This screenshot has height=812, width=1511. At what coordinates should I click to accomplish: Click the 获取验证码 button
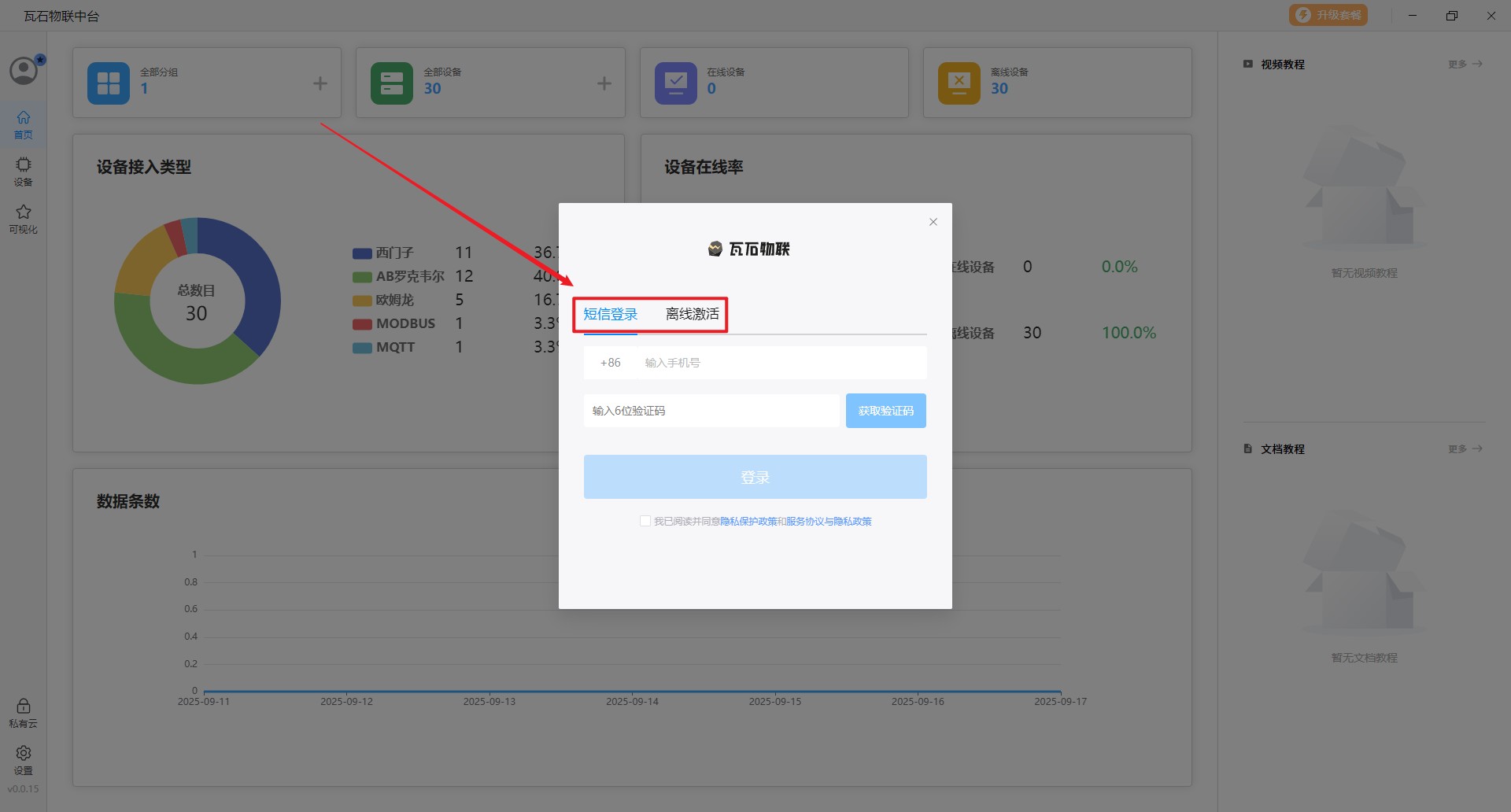pyautogui.click(x=885, y=411)
